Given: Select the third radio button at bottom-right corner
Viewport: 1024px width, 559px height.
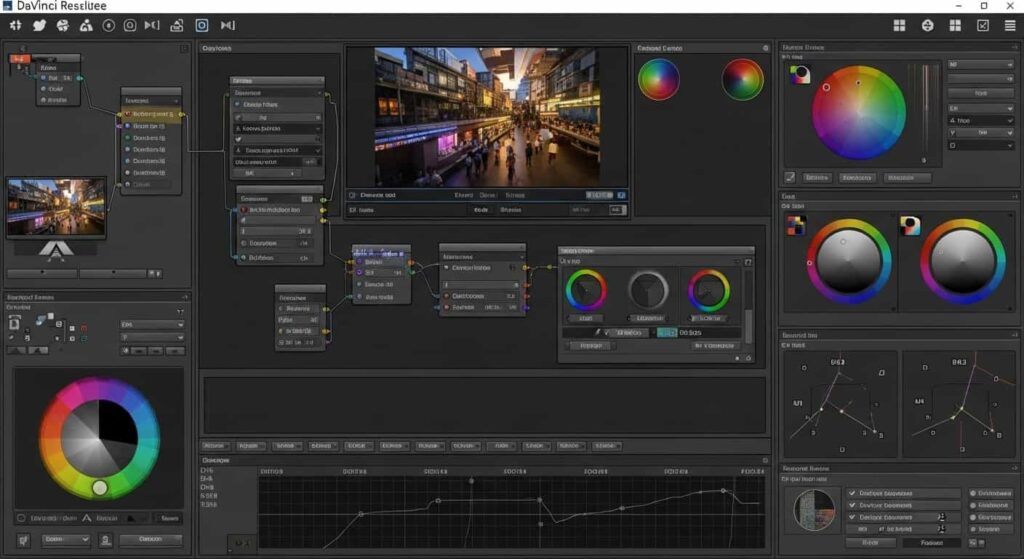Looking at the screenshot, I should click(x=972, y=517).
